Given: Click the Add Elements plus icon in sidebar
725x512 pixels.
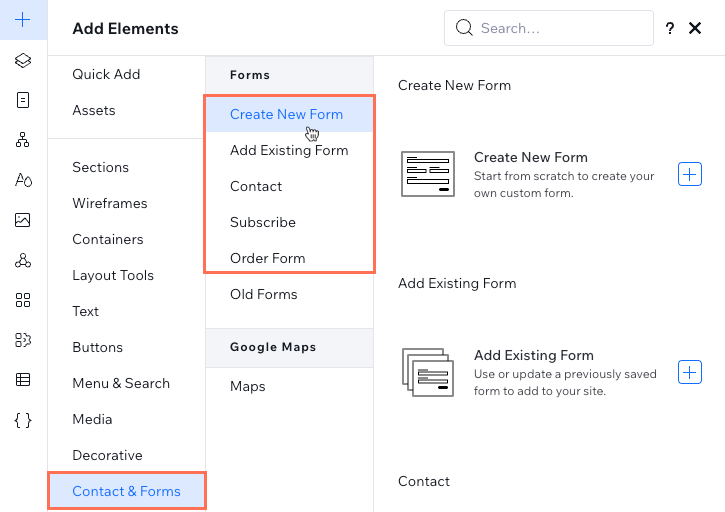Looking at the screenshot, I should [23, 20].
